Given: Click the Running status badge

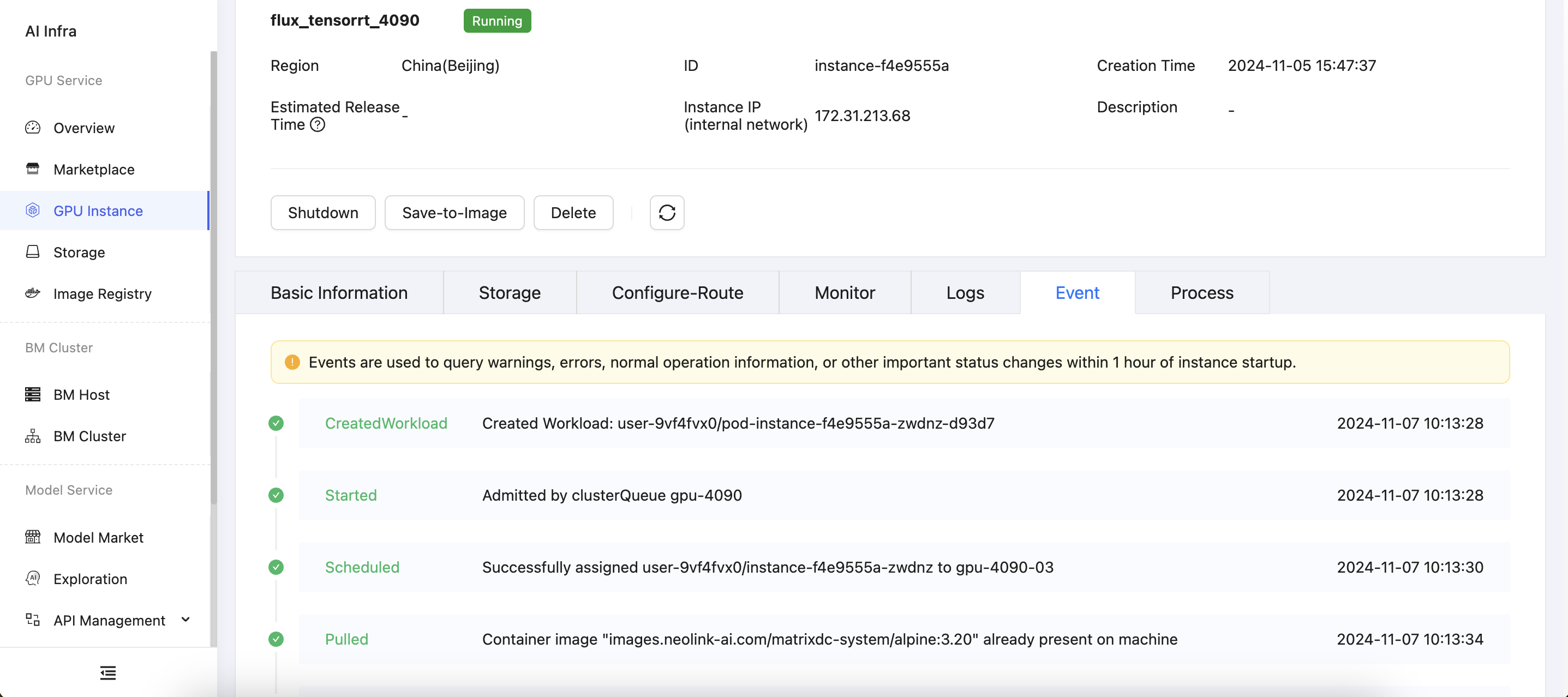Looking at the screenshot, I should pyautogui.click(x=498, y=21).
